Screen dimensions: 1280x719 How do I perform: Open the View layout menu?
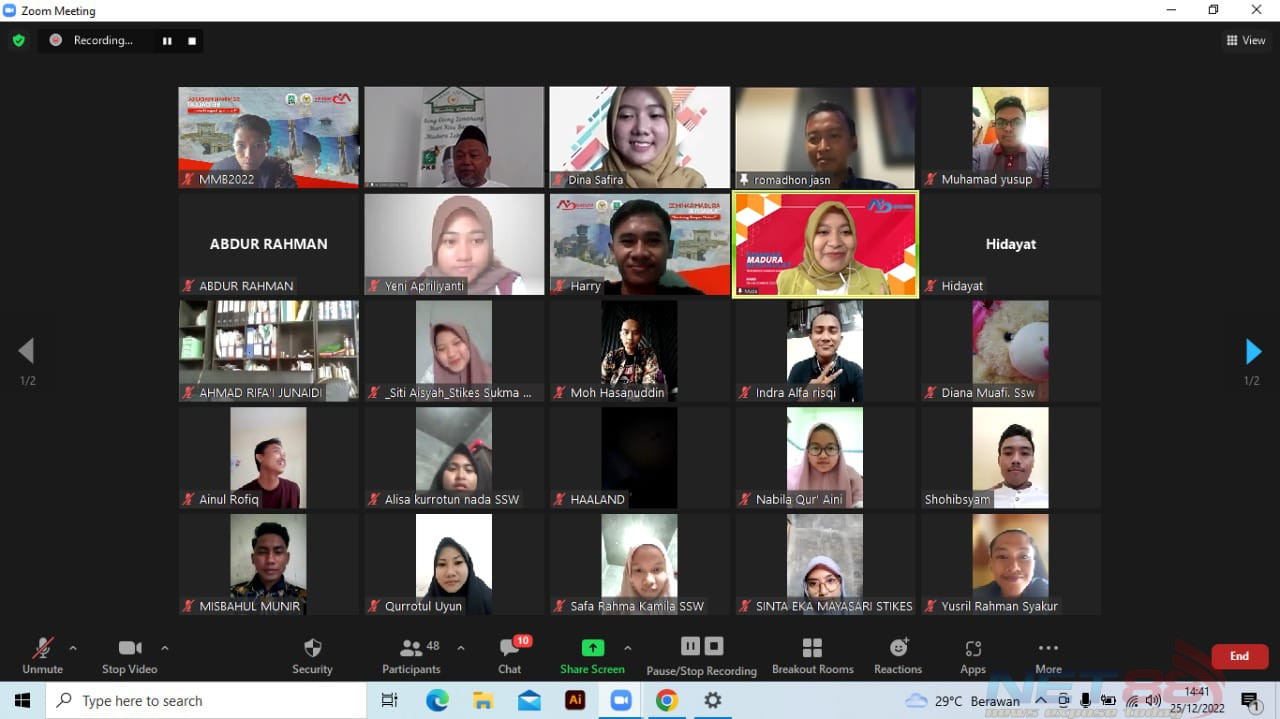point(1246,41)
